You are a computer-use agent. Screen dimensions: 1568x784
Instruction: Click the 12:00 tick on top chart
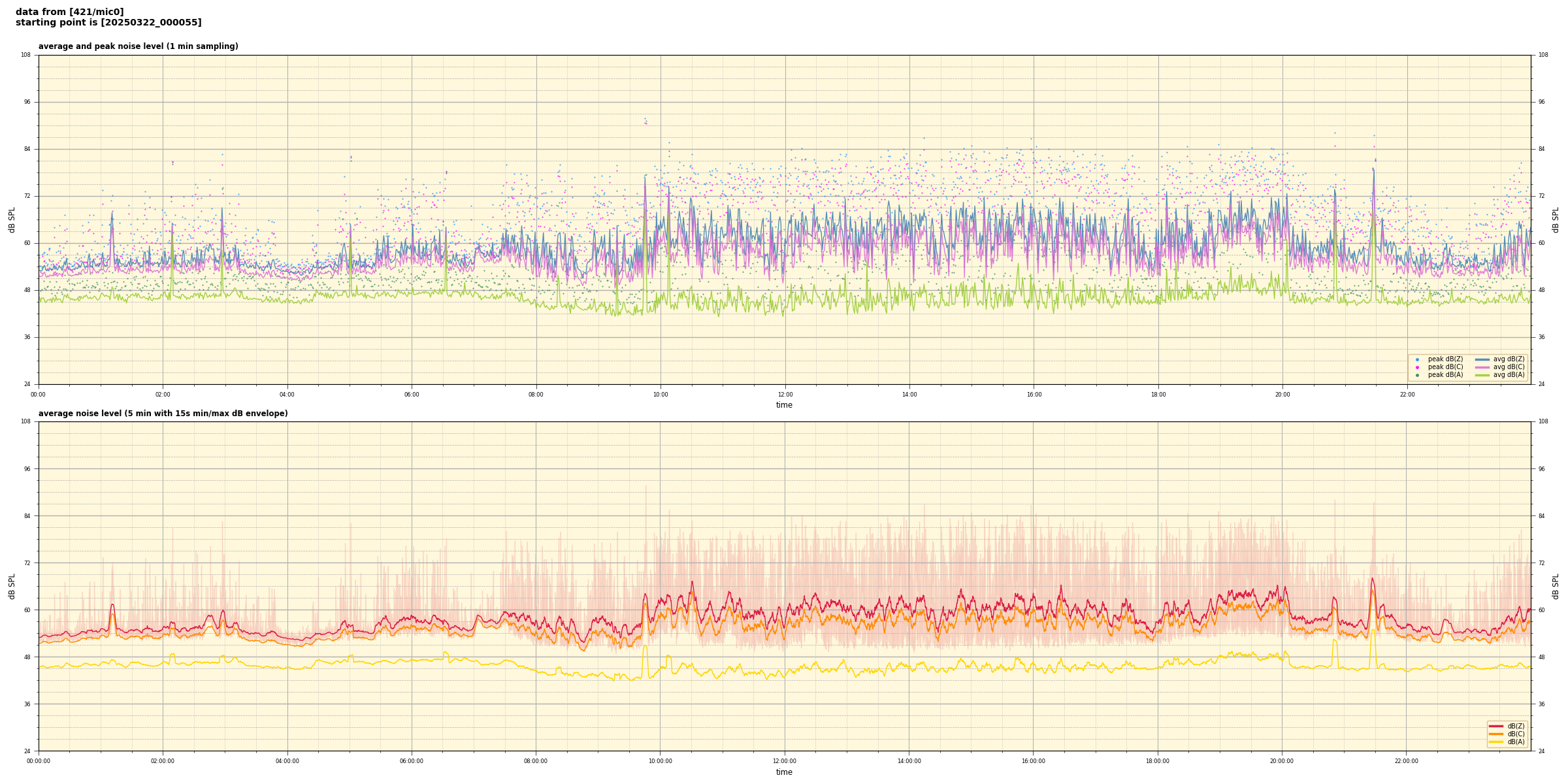coord(785,395)
